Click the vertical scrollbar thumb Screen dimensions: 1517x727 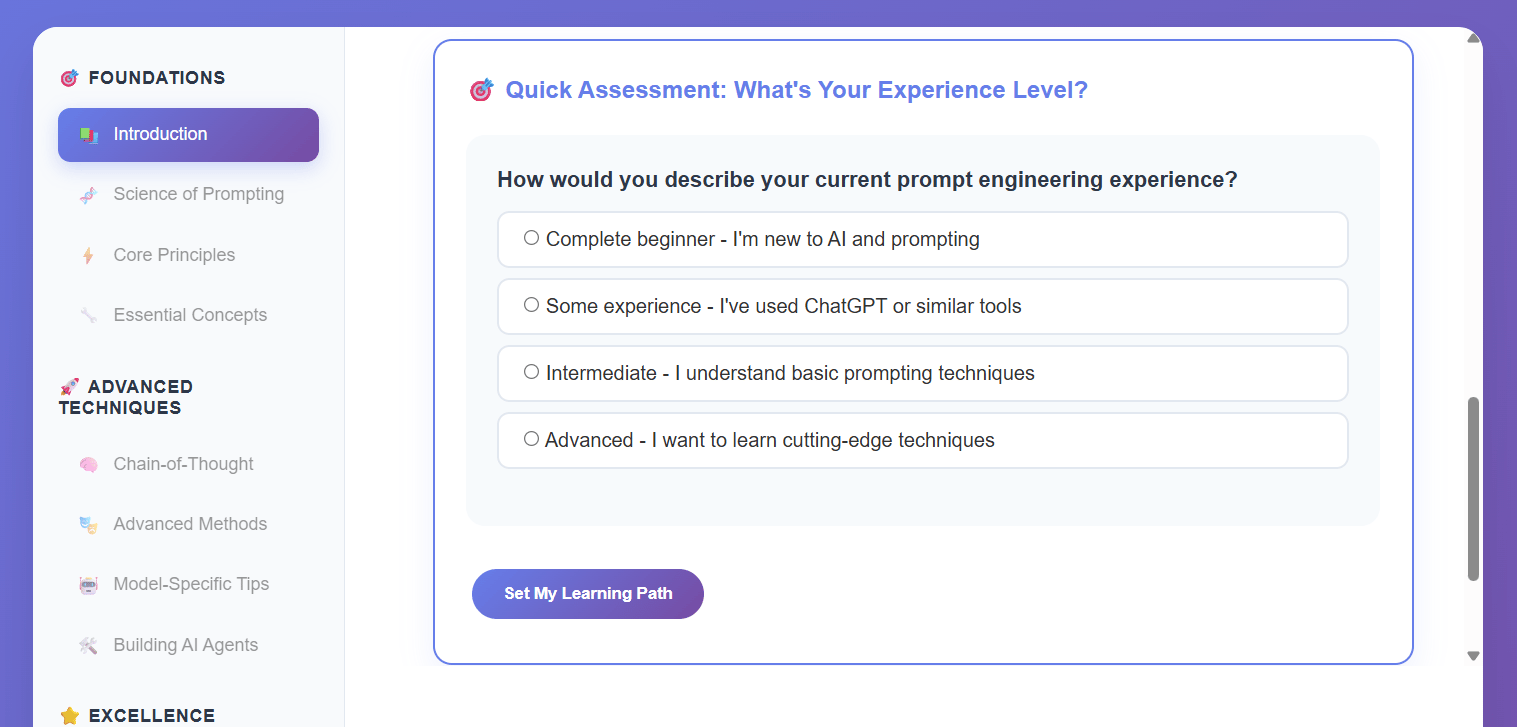coord(1473,489)
